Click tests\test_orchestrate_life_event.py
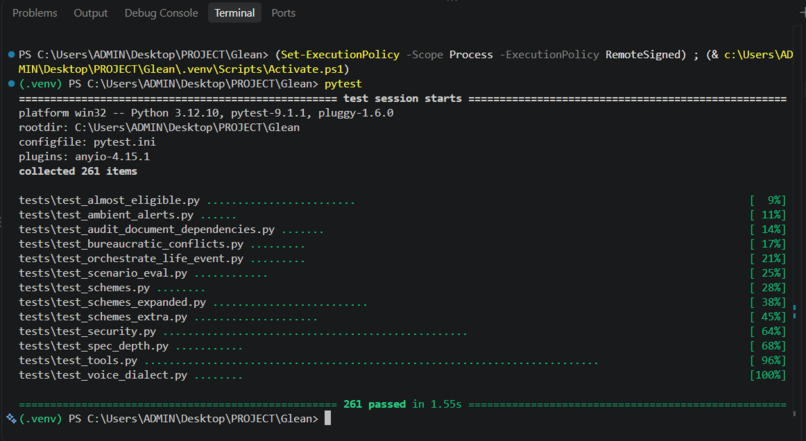Image resolution: width=806 pixels, height=441 pixels. coord(131,259)
